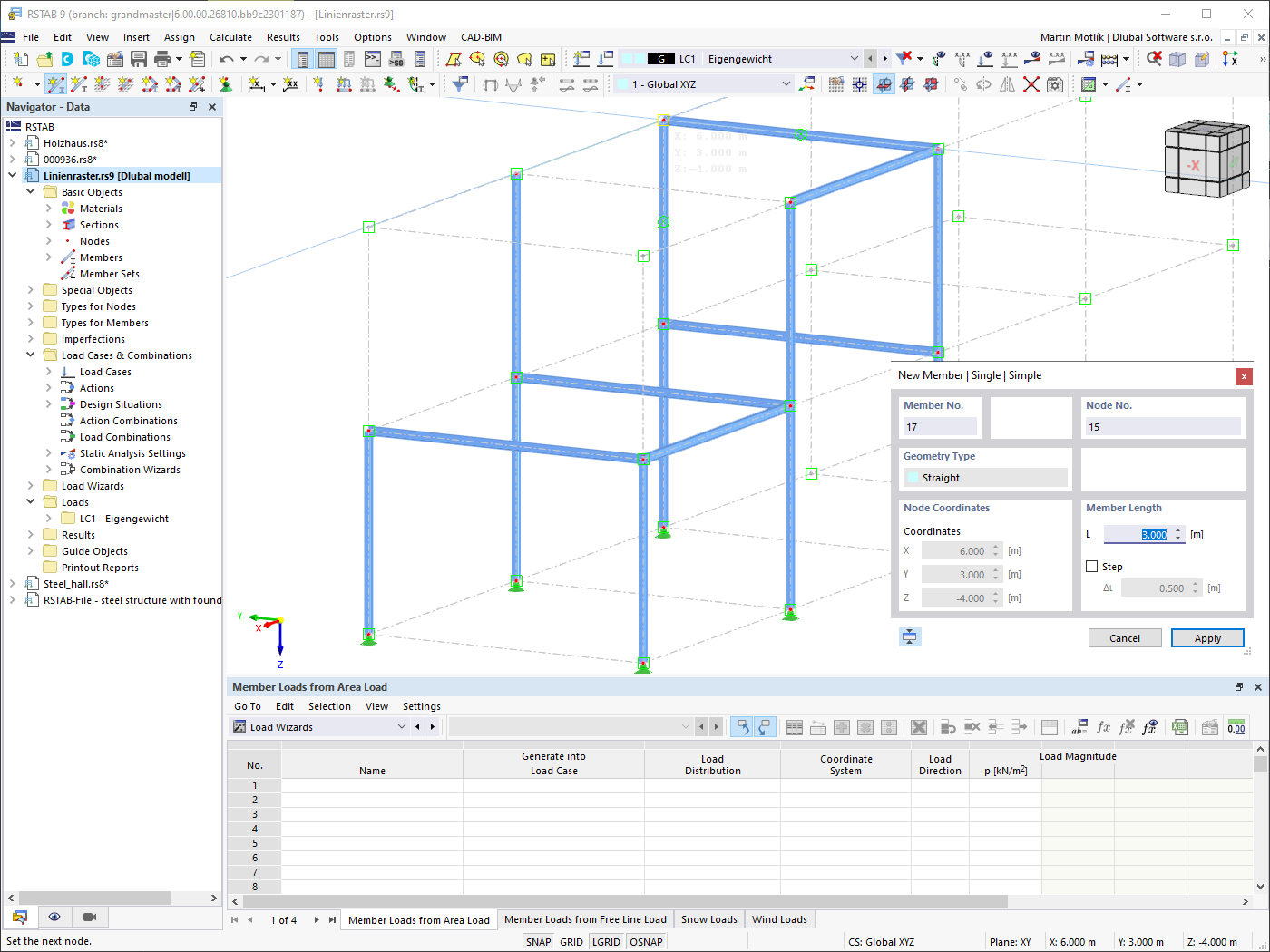The width and height of the screenshot is (1270, 952).
Task: Expand the Materials tree node
Action: tap(49, 209)
